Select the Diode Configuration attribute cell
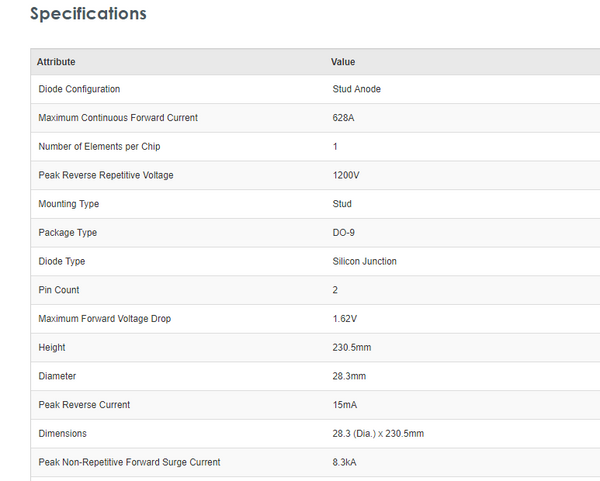 pyautogui.click(x=79, y=89)
